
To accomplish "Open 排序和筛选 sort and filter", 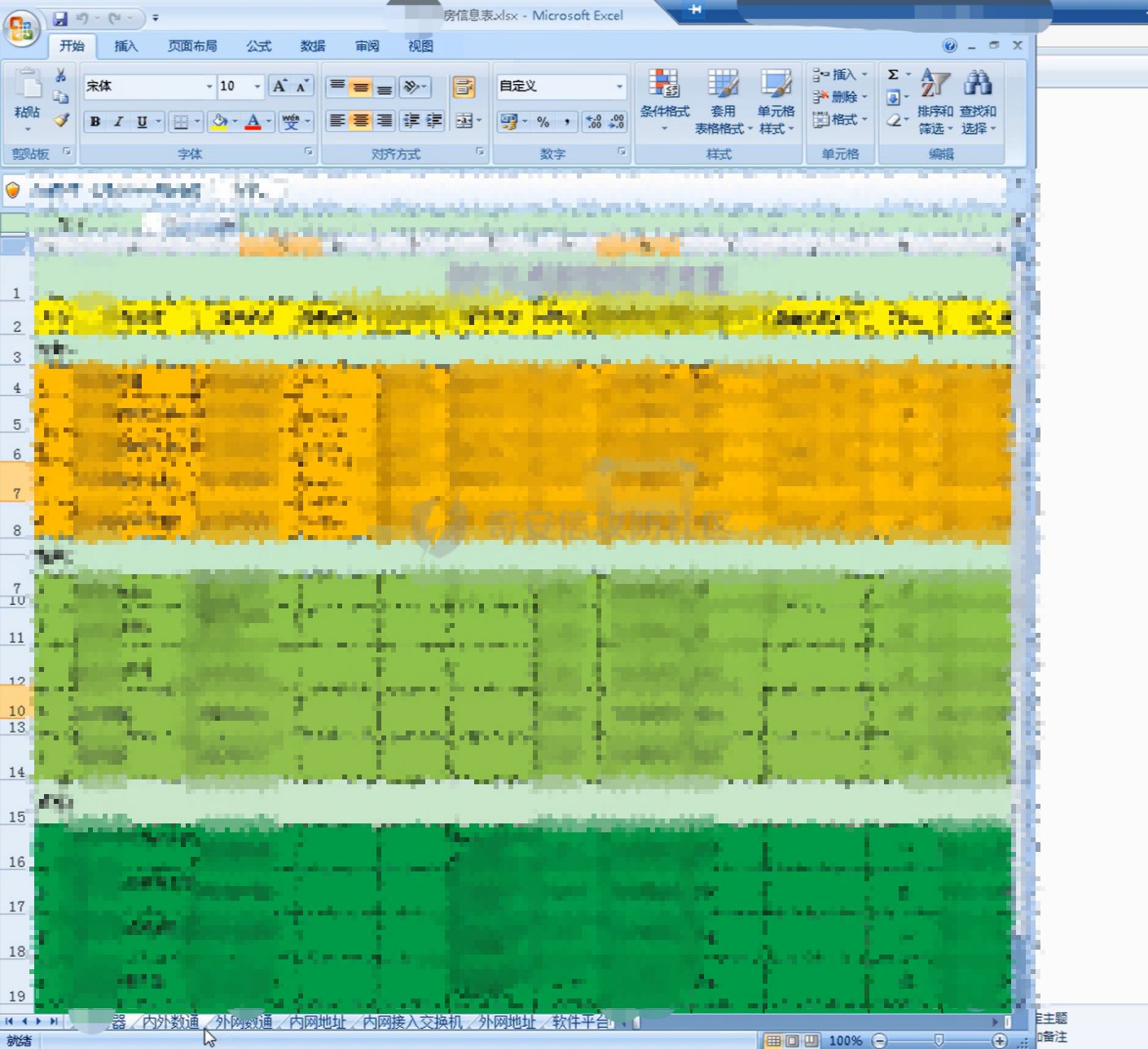I will coord(935,101).
